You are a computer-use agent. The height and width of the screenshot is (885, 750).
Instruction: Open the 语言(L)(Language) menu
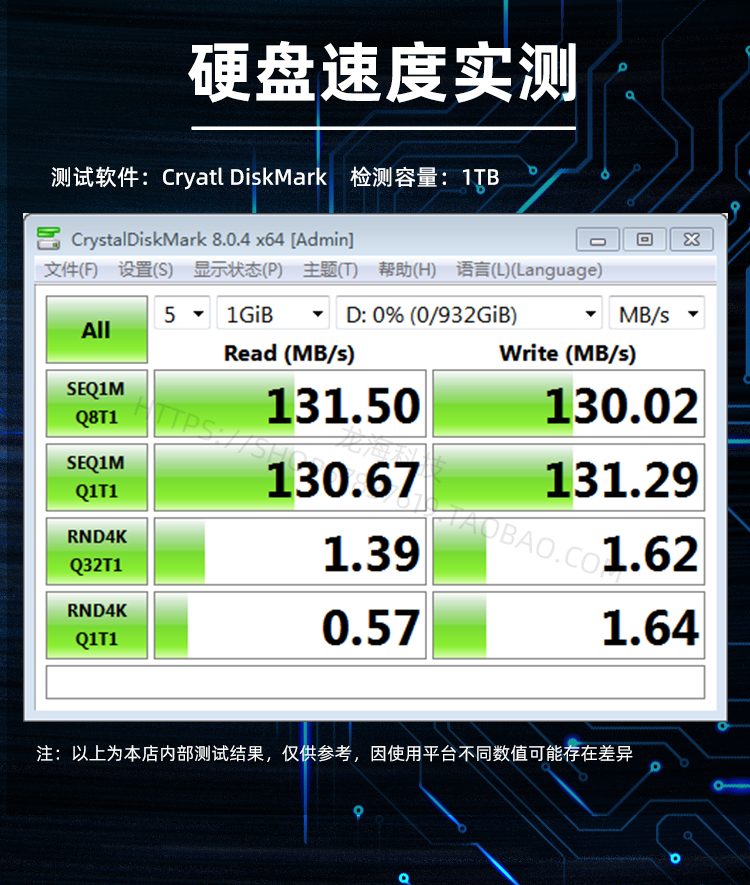pos(529,270)
